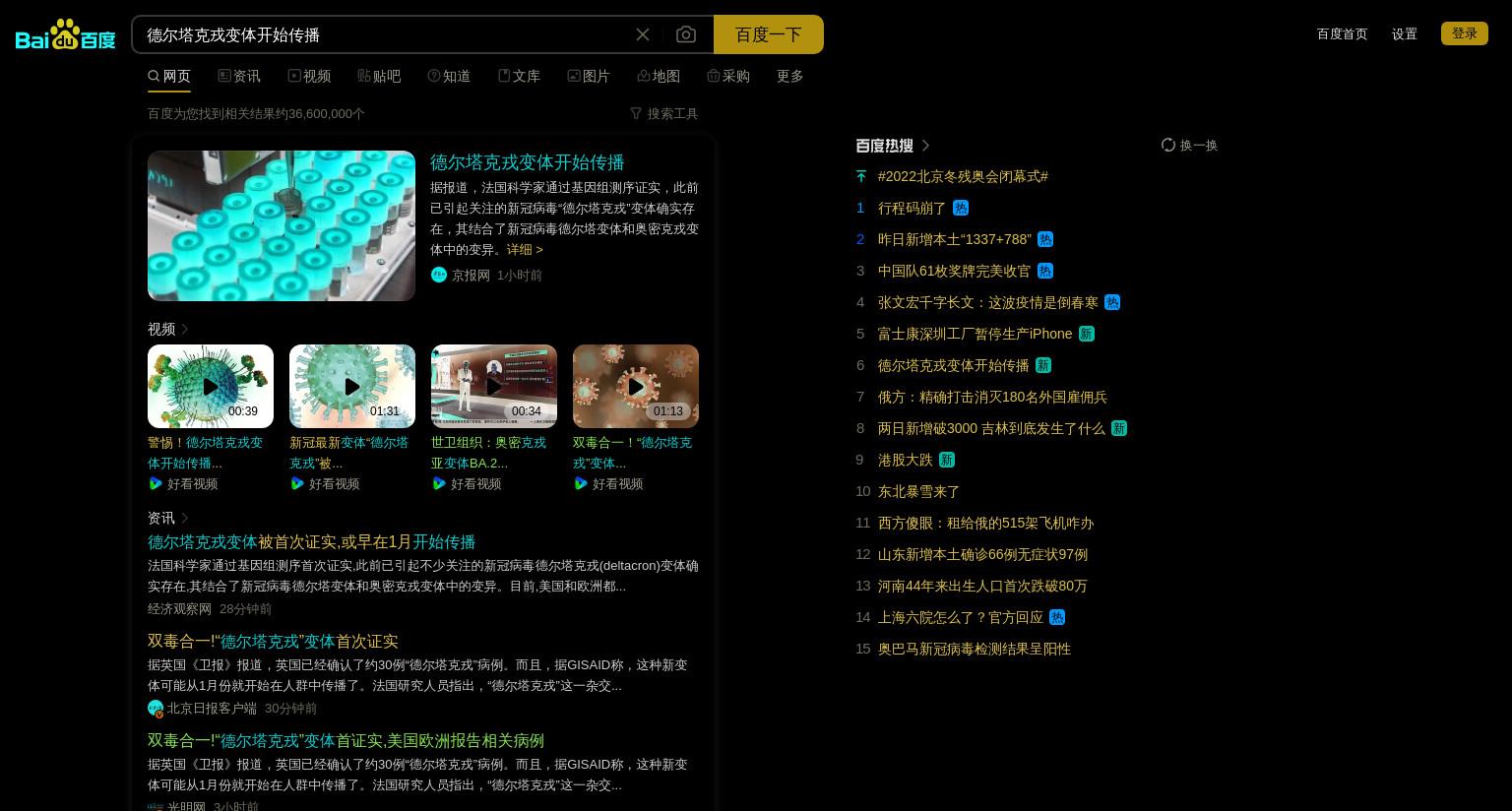Switch to the 资讯 tab
The width and height of the screenshot is (1512, 811).
(x=239, y=76)
